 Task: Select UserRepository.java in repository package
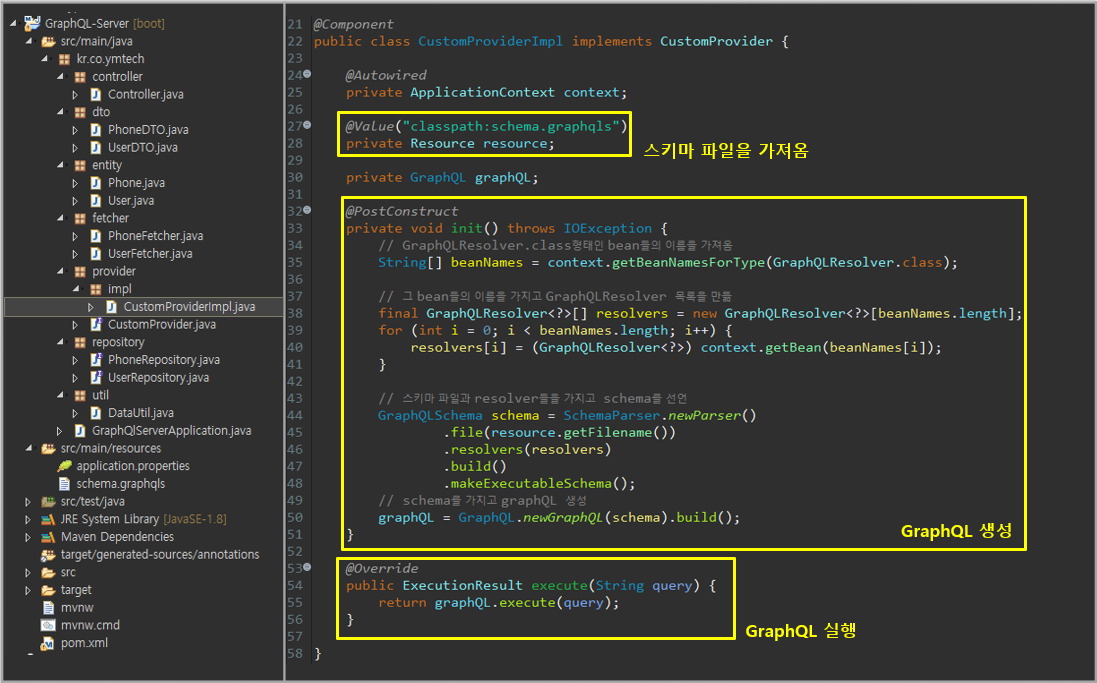point(158,378)
